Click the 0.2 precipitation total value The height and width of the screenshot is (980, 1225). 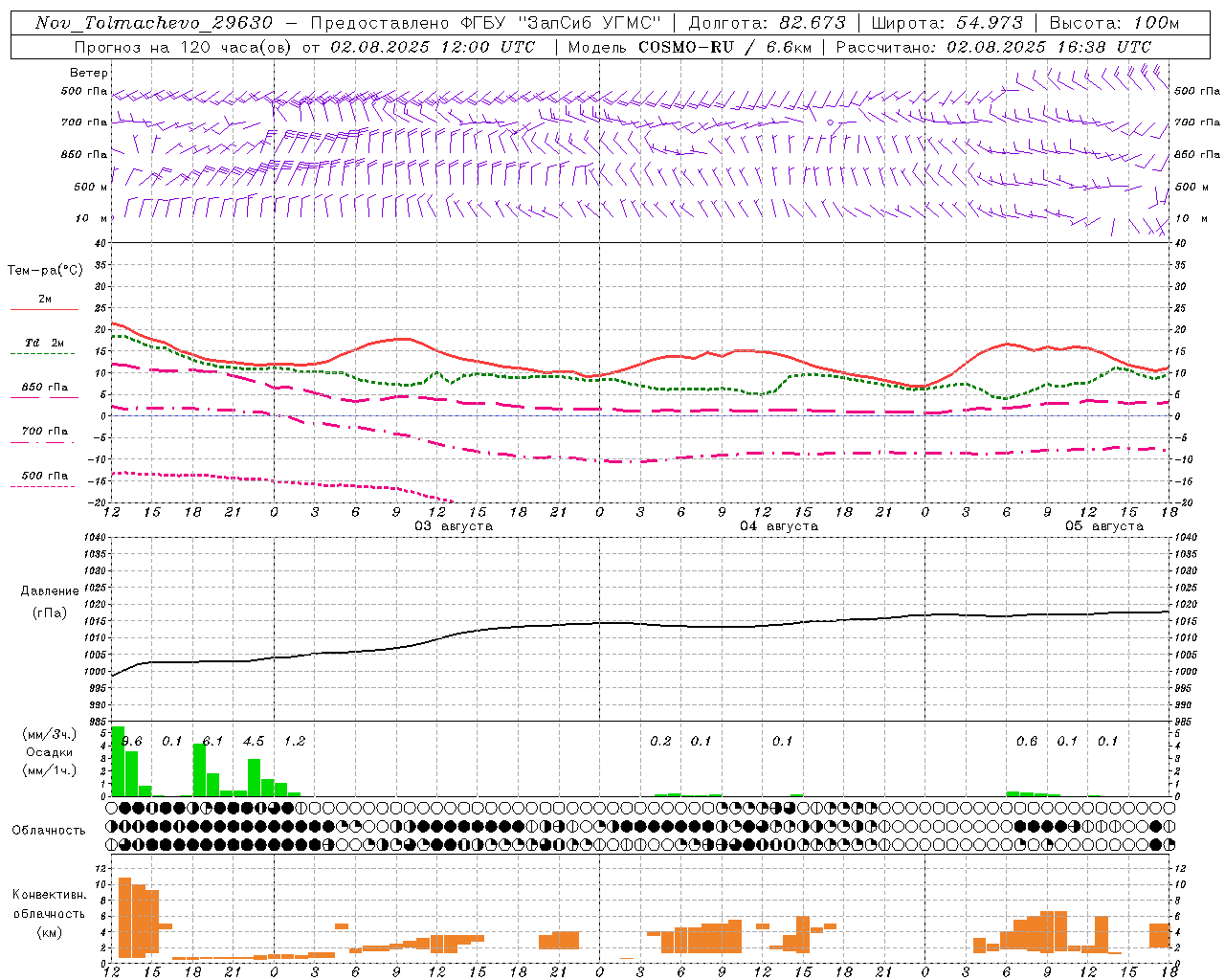(x=660, y=742)
